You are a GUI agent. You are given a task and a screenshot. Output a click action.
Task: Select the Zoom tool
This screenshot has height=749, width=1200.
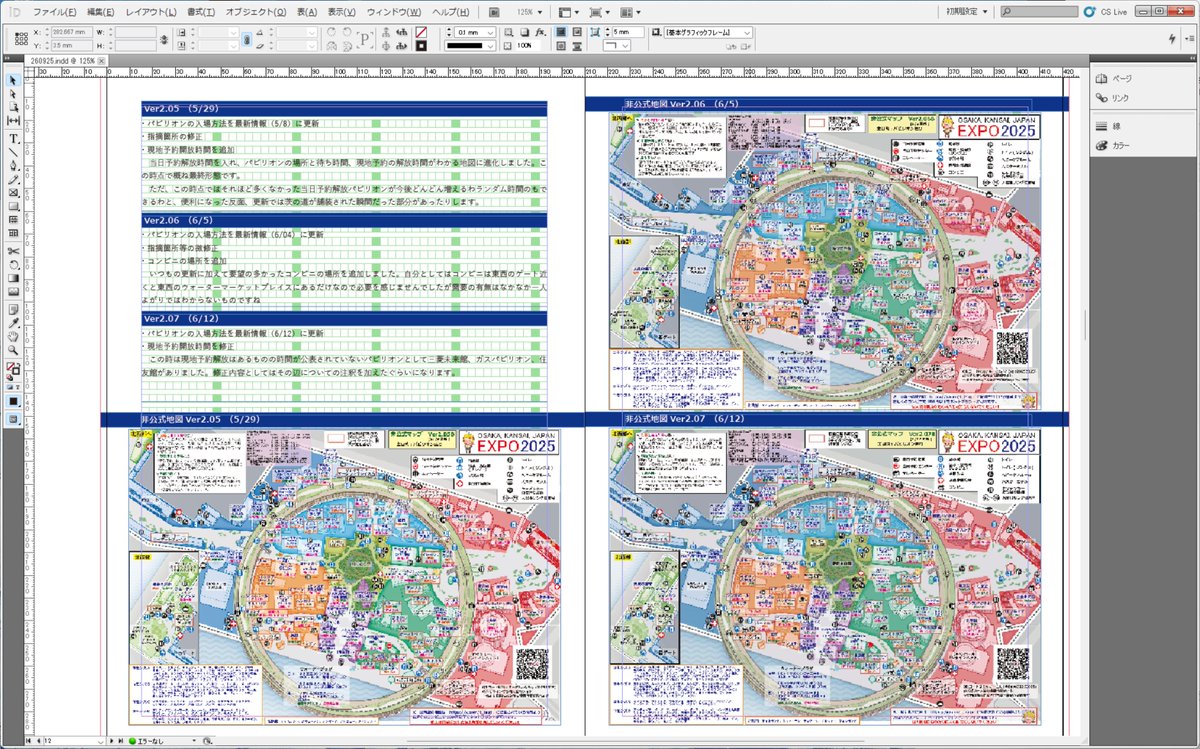13,349
